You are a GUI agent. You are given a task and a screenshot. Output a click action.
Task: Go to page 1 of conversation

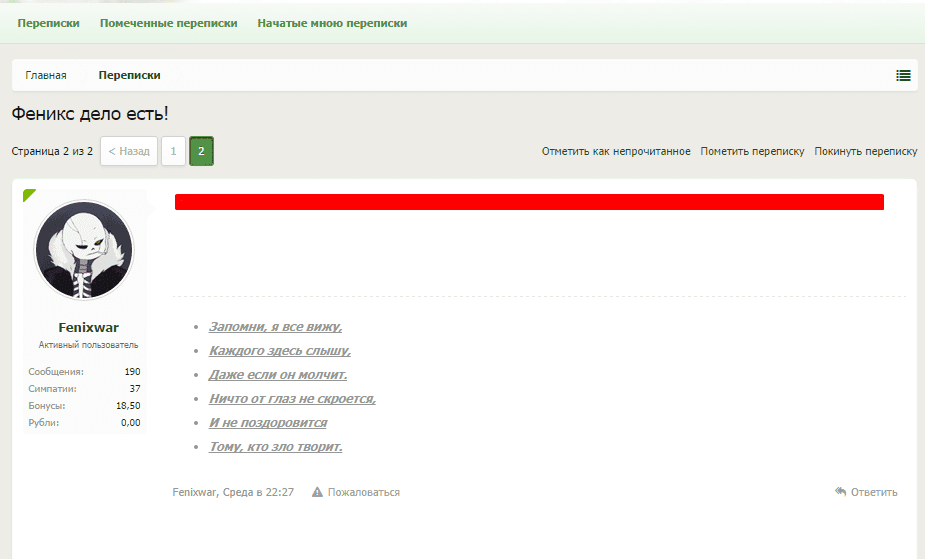pyautogui.click(x=173, y=151)
